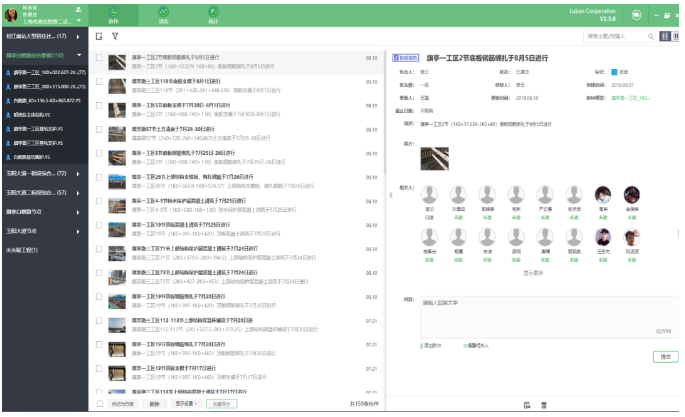Select the sidebar model ending with (77)

45,72
